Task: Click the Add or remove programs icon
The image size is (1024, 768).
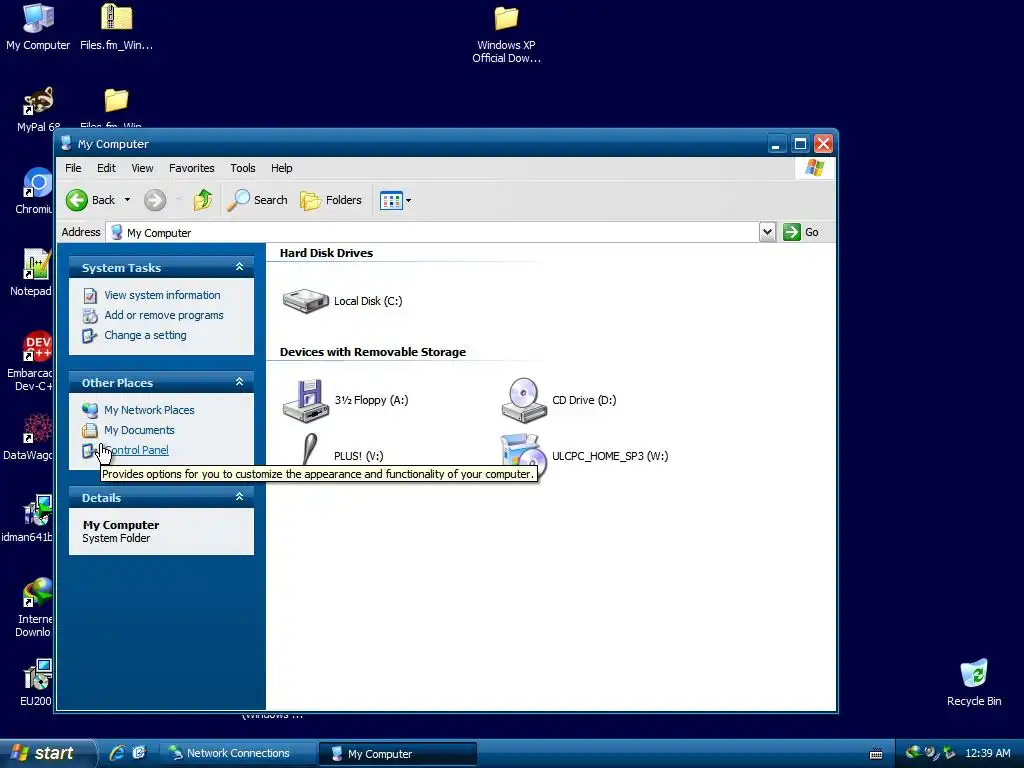Action: click(89, 315)
